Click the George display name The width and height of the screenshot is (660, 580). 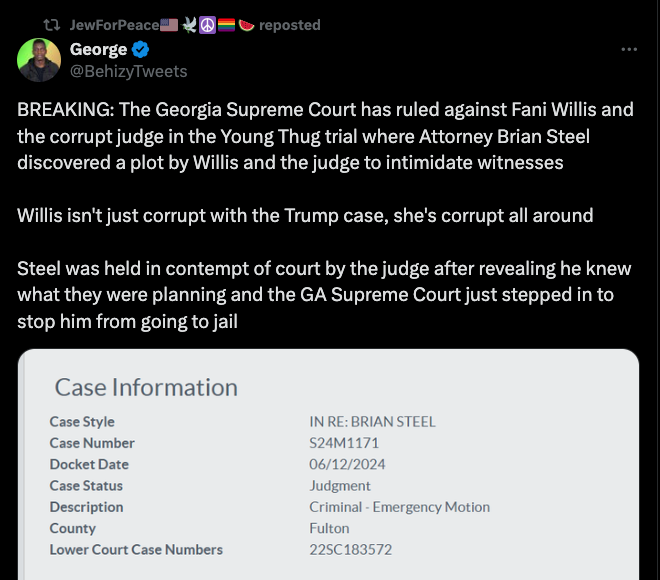click(98, 49)
